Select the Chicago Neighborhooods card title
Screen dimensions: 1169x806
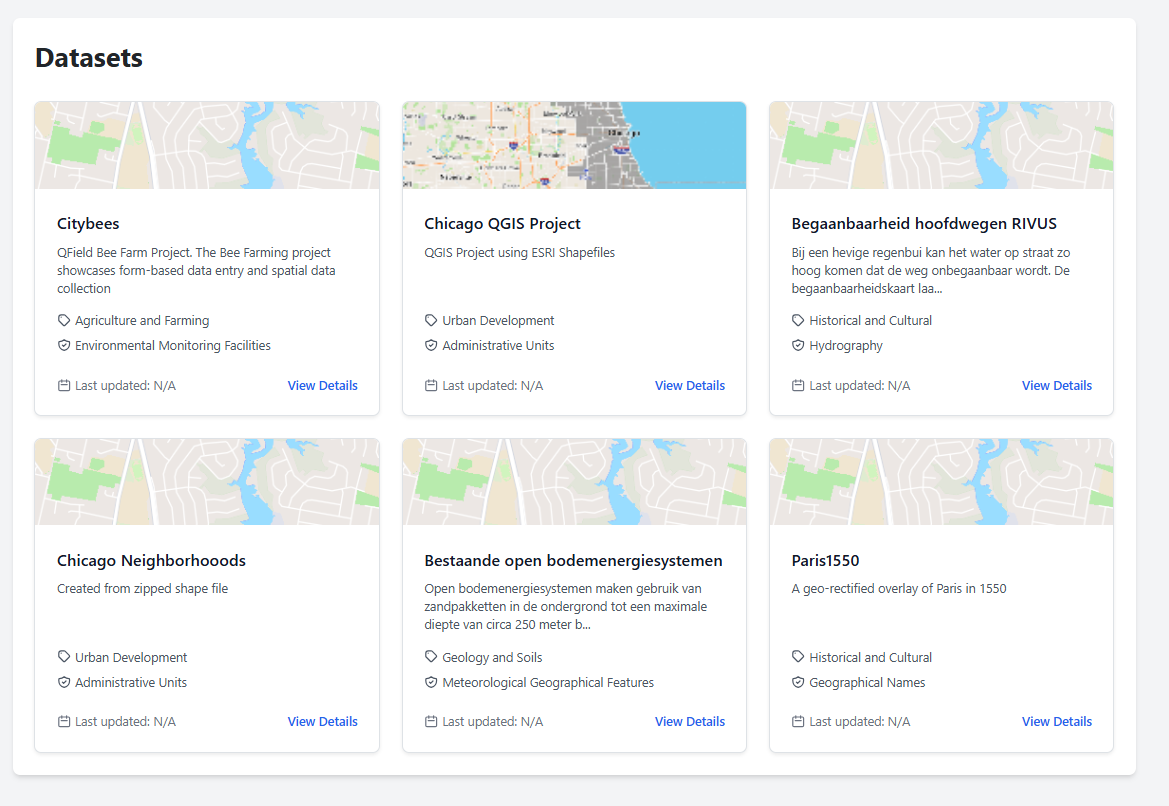click(151, 561)
